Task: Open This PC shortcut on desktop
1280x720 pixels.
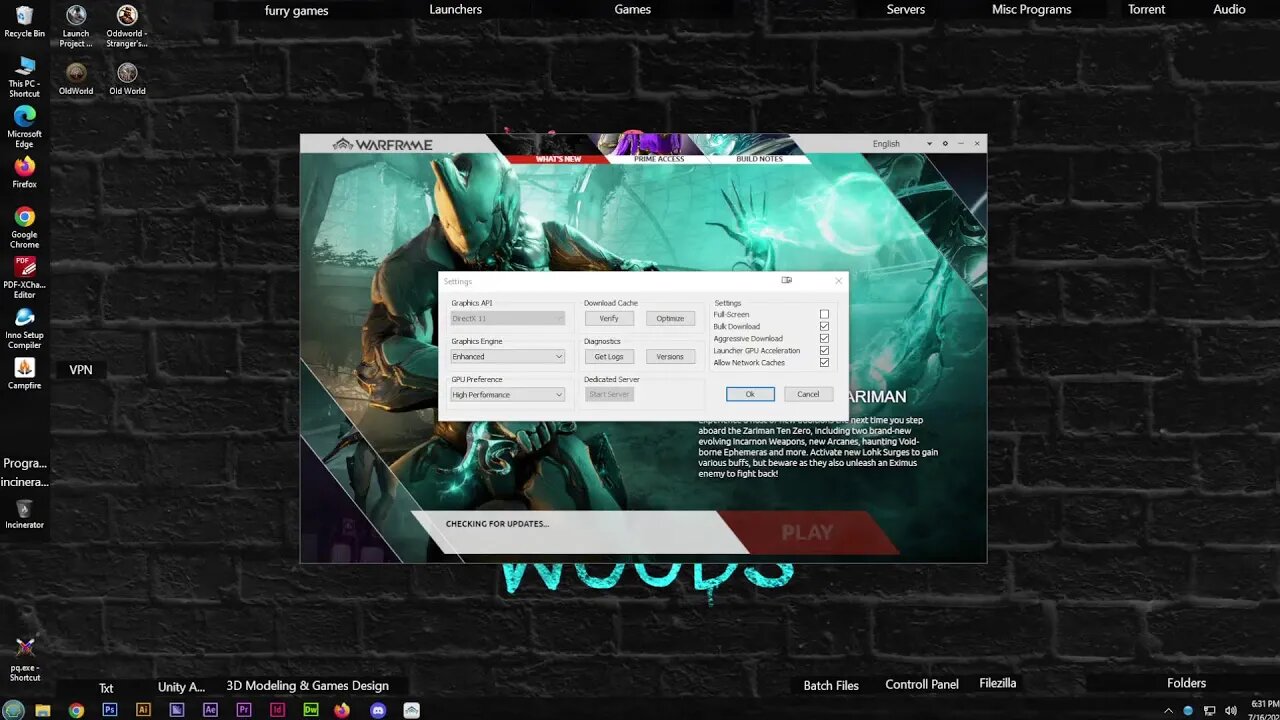Action: (x=25, y=76)
